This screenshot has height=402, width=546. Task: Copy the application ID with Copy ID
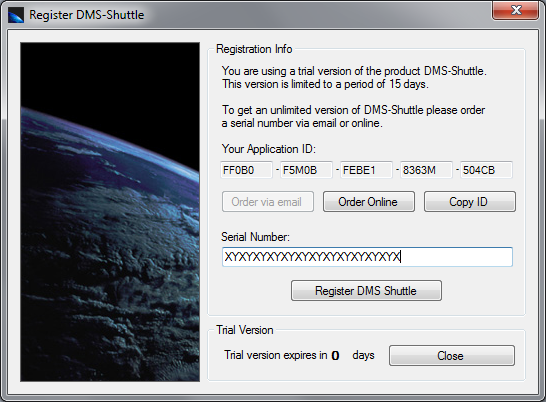[469, 202]
